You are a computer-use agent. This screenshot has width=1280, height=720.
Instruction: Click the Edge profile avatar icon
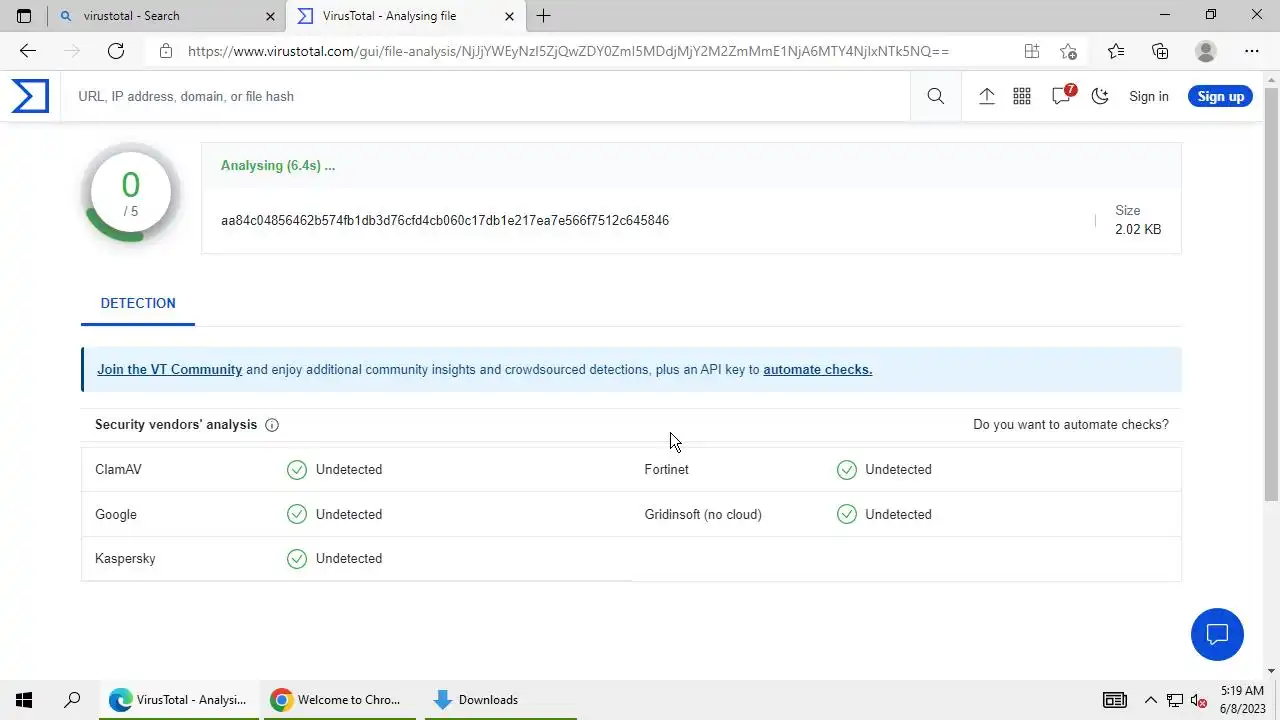click(x=1206, y=51)
